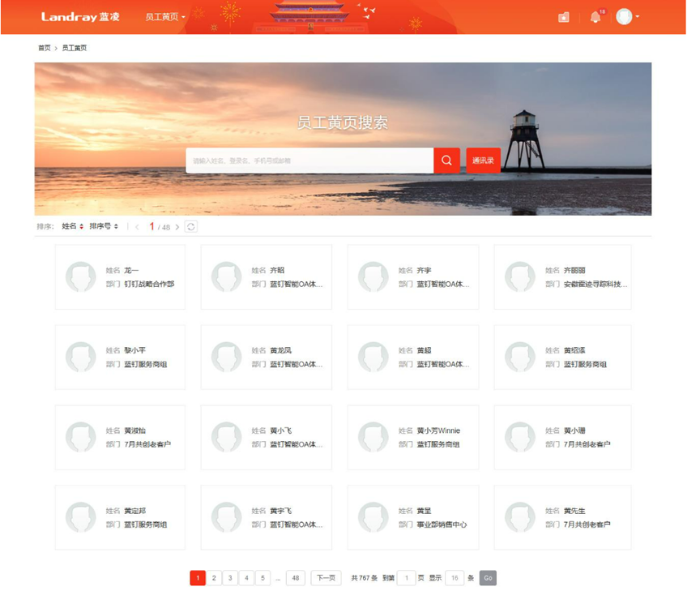Click the 下一页 button
The image size is (700, 591).
[326, 578]
